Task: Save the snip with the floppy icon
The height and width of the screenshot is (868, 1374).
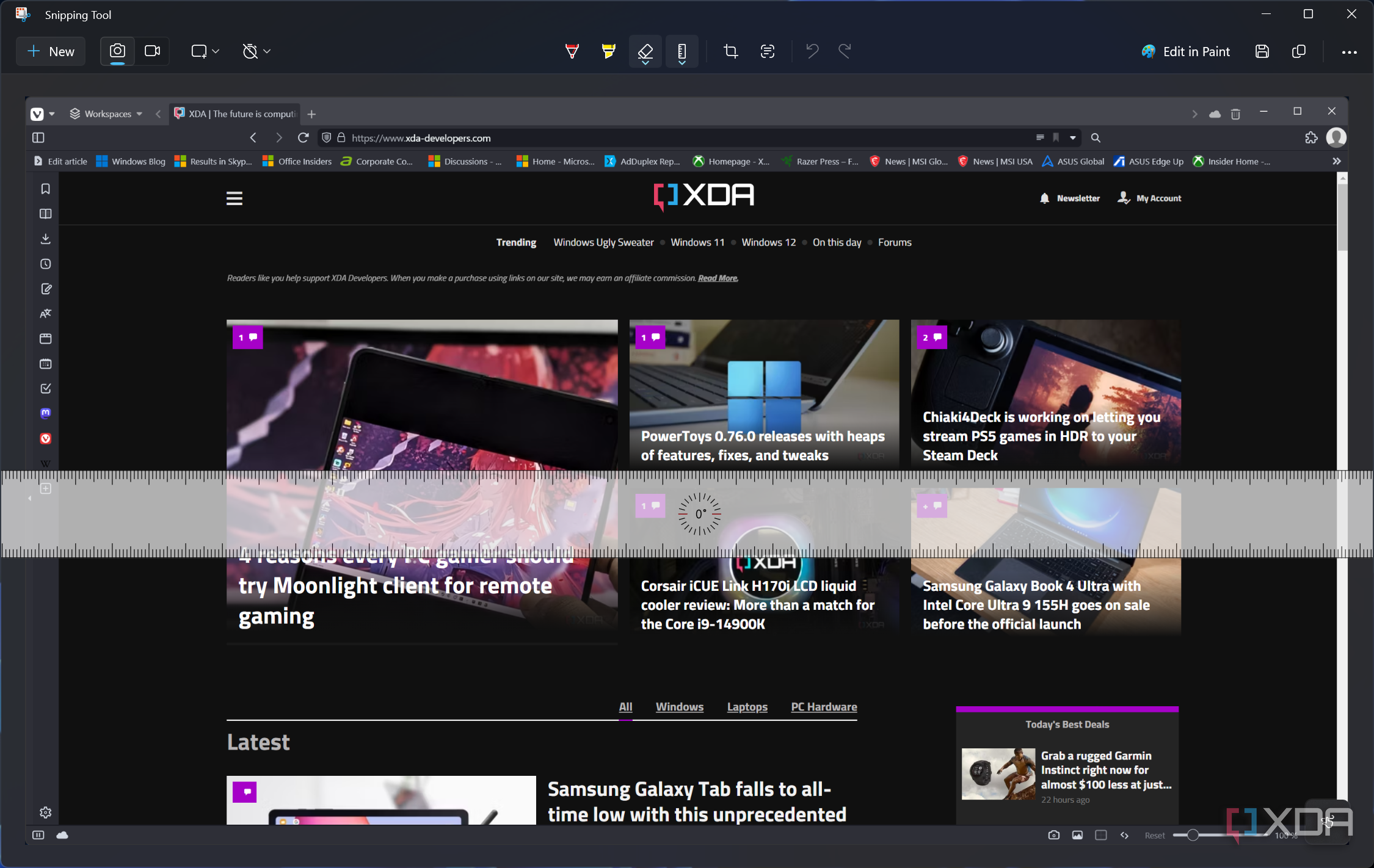Action: (1262, 52)
